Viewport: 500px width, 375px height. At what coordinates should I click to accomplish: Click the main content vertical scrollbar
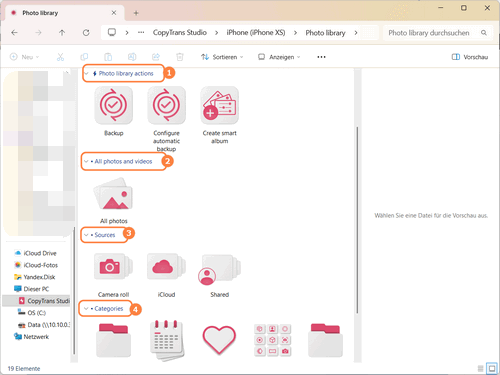[x=357, y=220]
